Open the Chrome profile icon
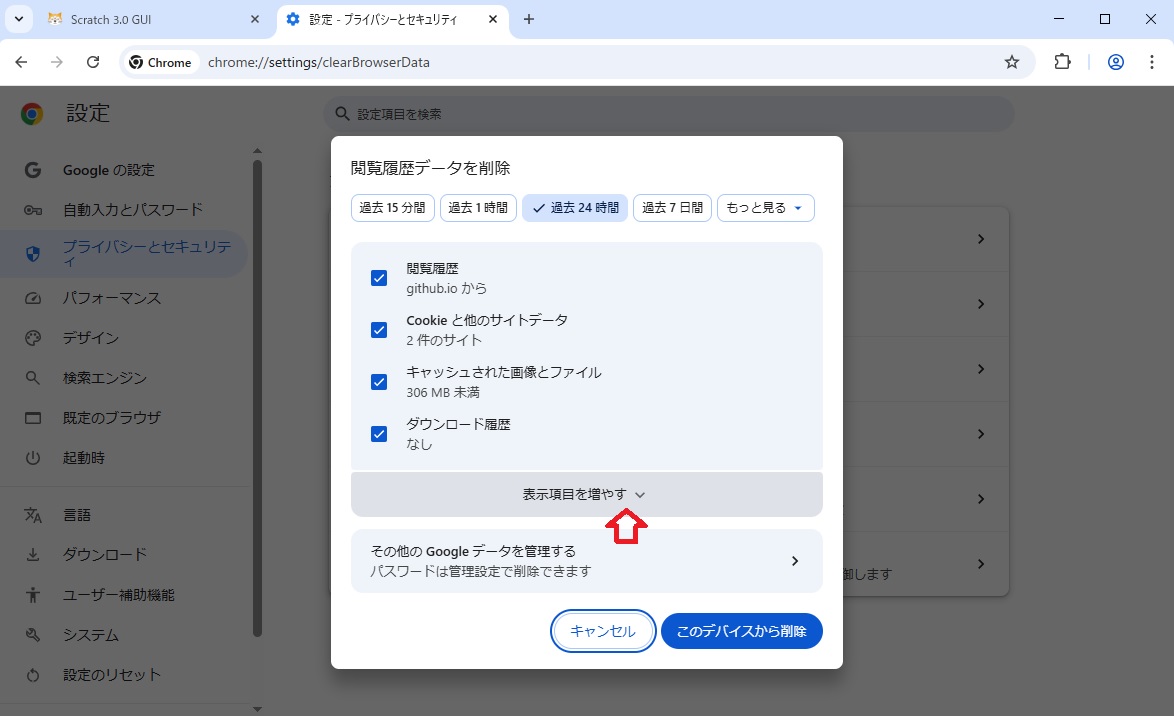1174x716 pixels. 1116,62
